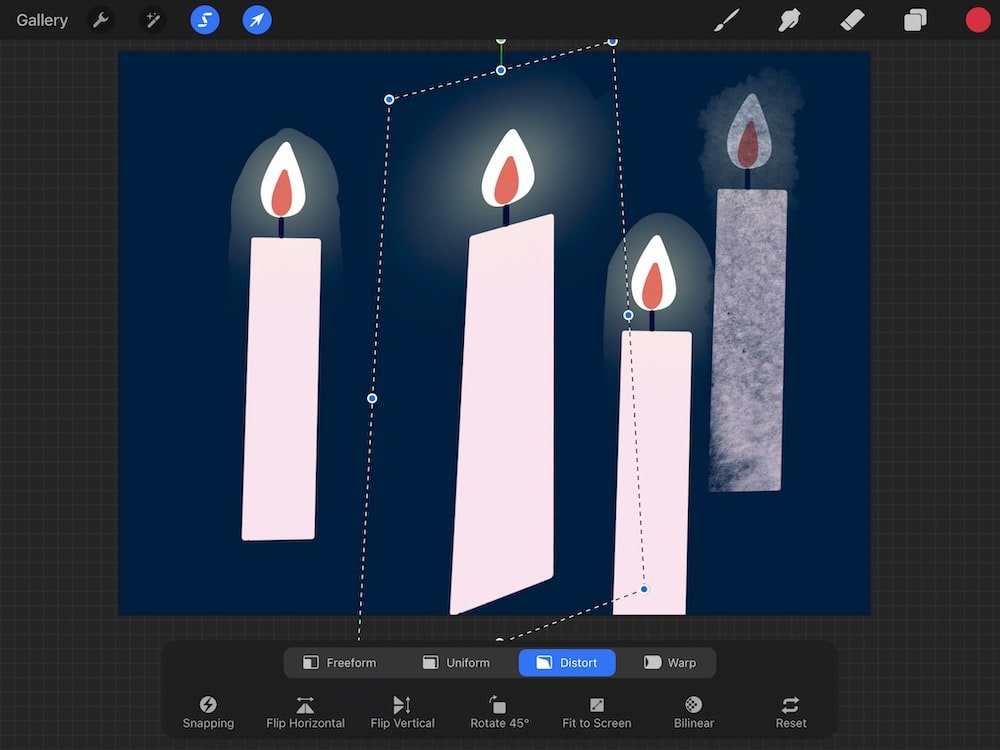
Task: Open the Smudge tool
Action: pyautogui.click(x=789, y=19)
